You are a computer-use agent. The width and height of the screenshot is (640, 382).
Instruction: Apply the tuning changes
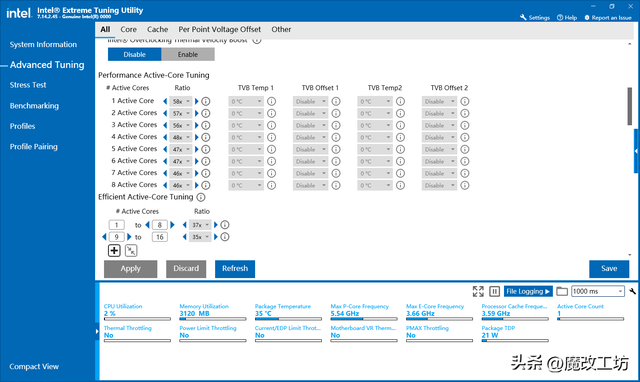click(131, 269)
